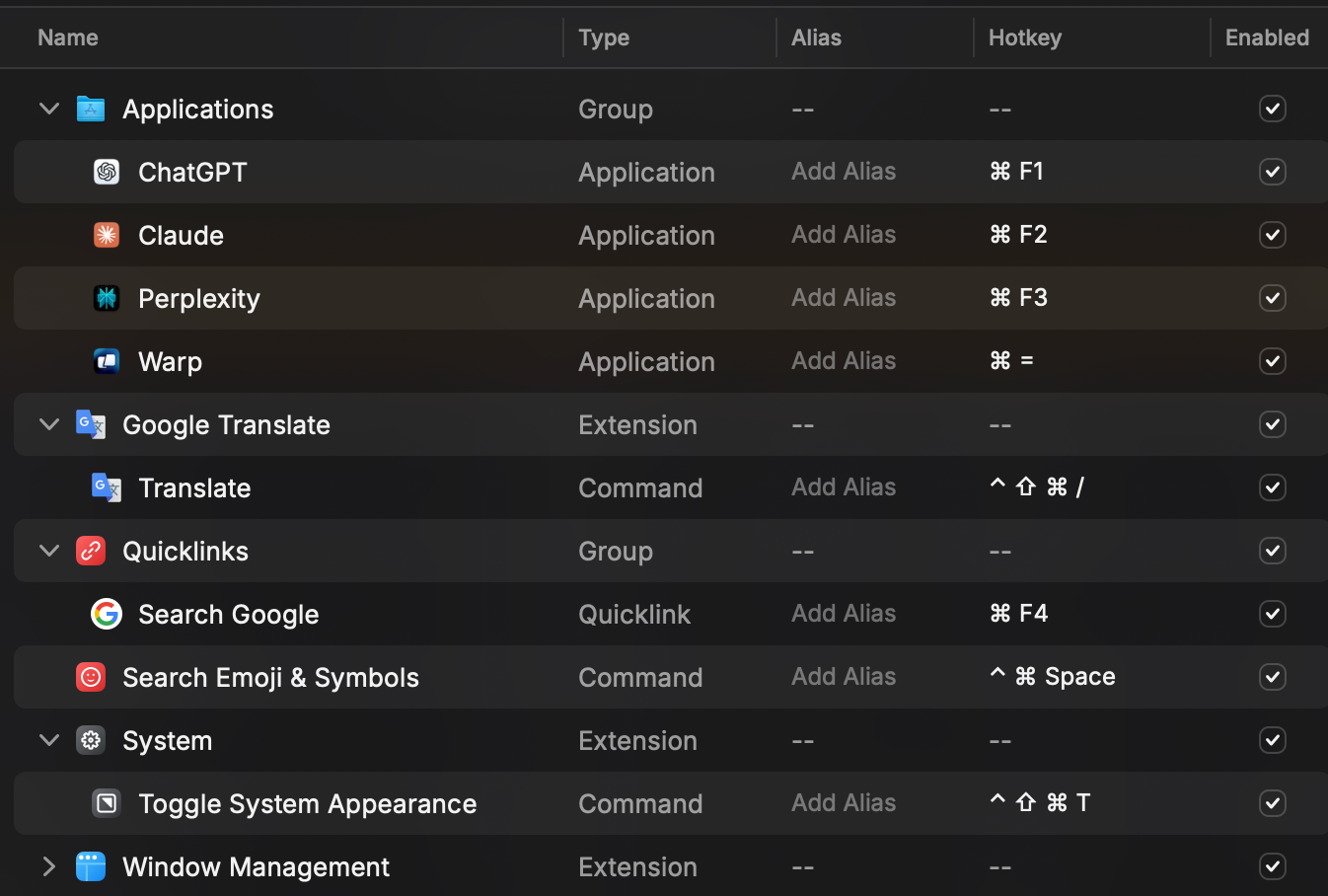This screenshot has height=896, width=1328.
Task: Collapse the Google Translate extension
Action: coord(49,424)
